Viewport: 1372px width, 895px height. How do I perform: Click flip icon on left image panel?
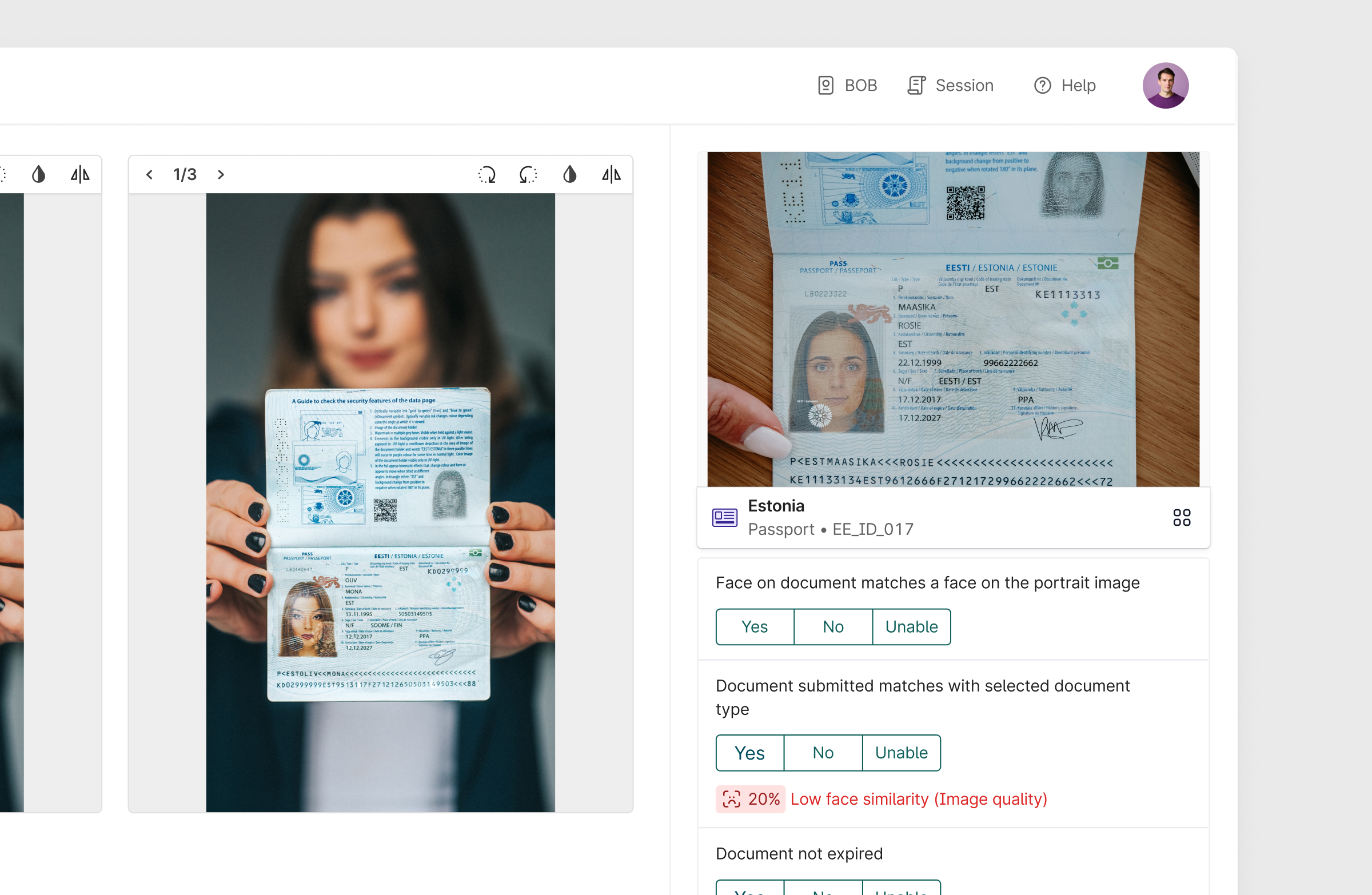(x=80, y=175)
